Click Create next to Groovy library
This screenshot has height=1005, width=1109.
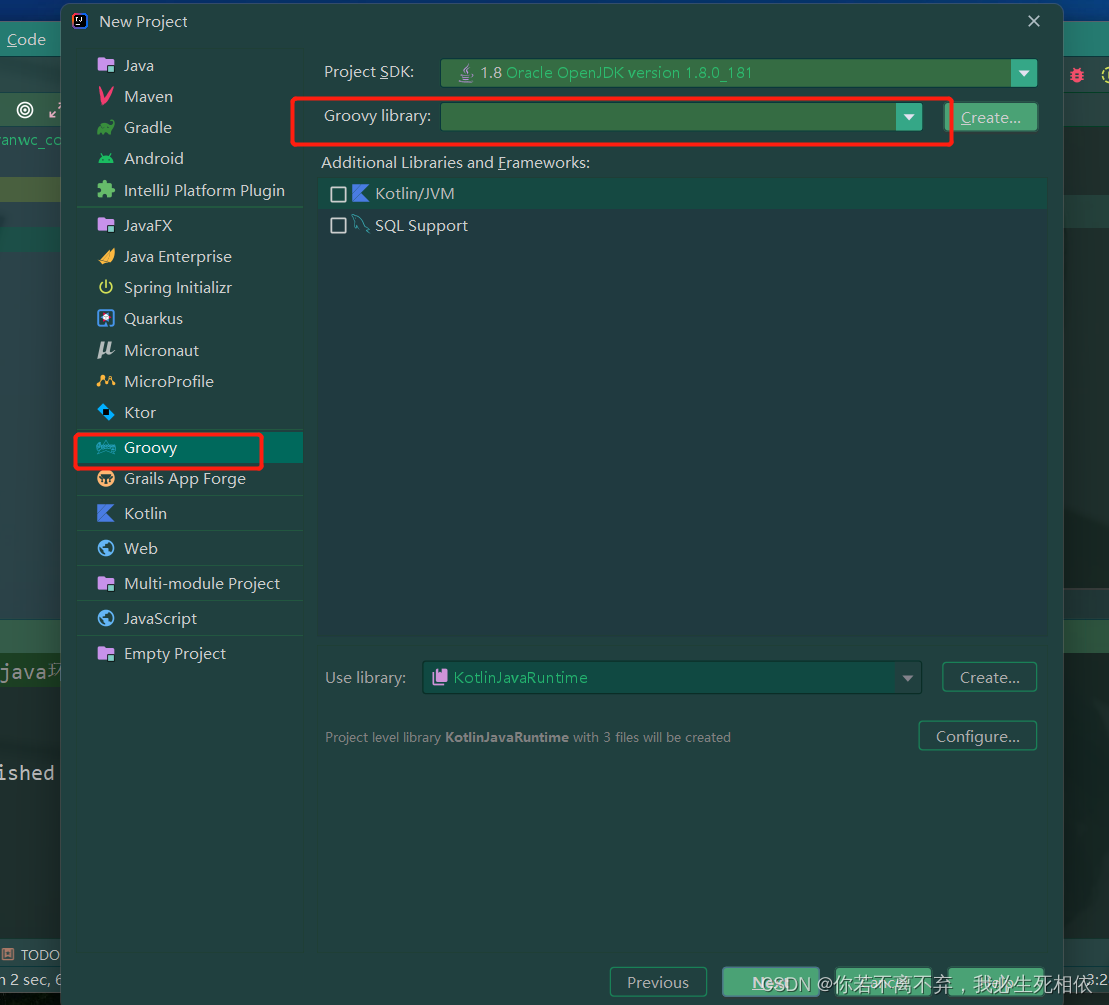(x=990, y=117)
